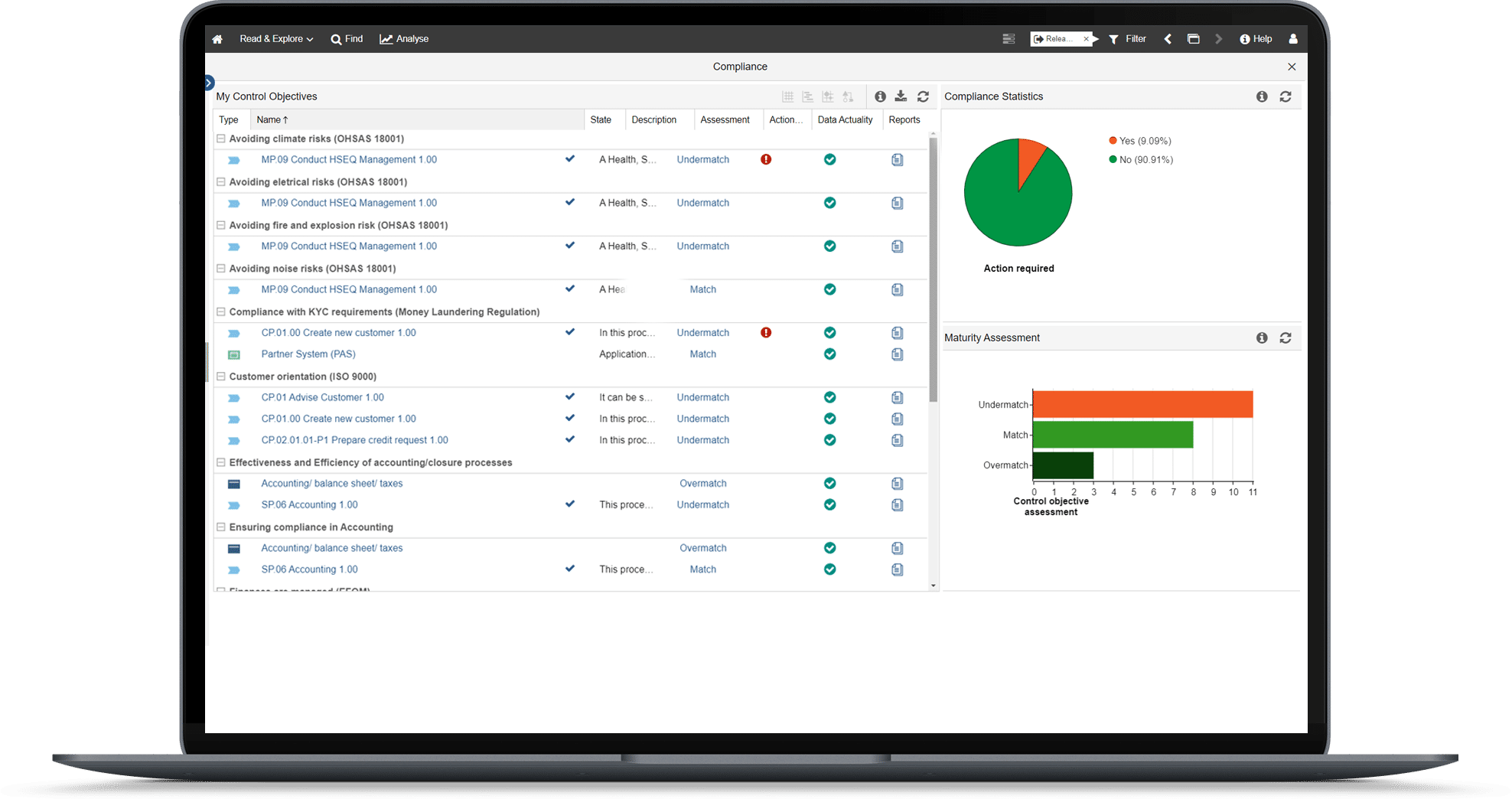Open the user profile icon
Screen dimensions: 1512x799
(x=1293, y=39)
